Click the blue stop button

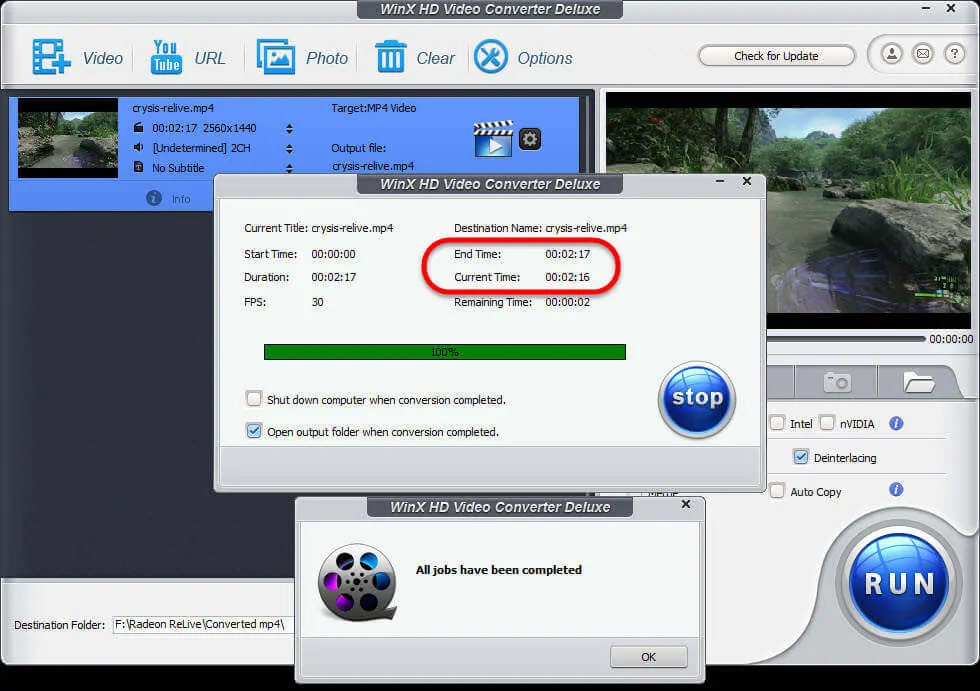[x=697, y=399]
